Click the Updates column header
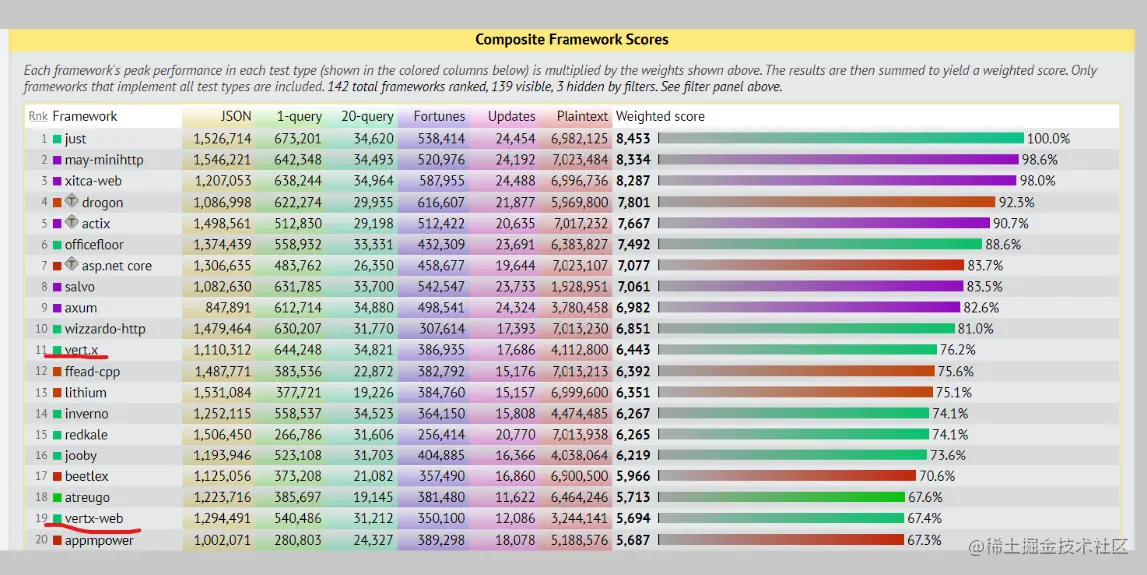 pyautogui.click(x=512, y=116)
